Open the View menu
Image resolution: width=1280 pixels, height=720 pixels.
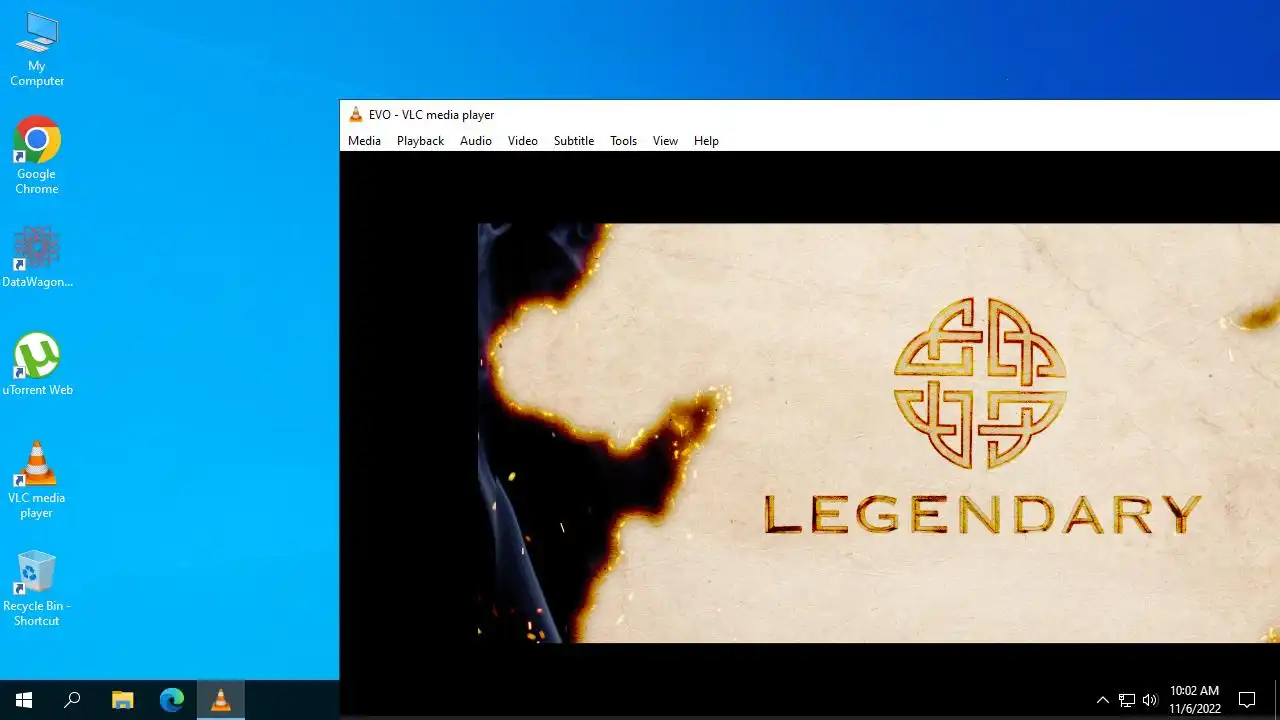[x=665, y=141]
